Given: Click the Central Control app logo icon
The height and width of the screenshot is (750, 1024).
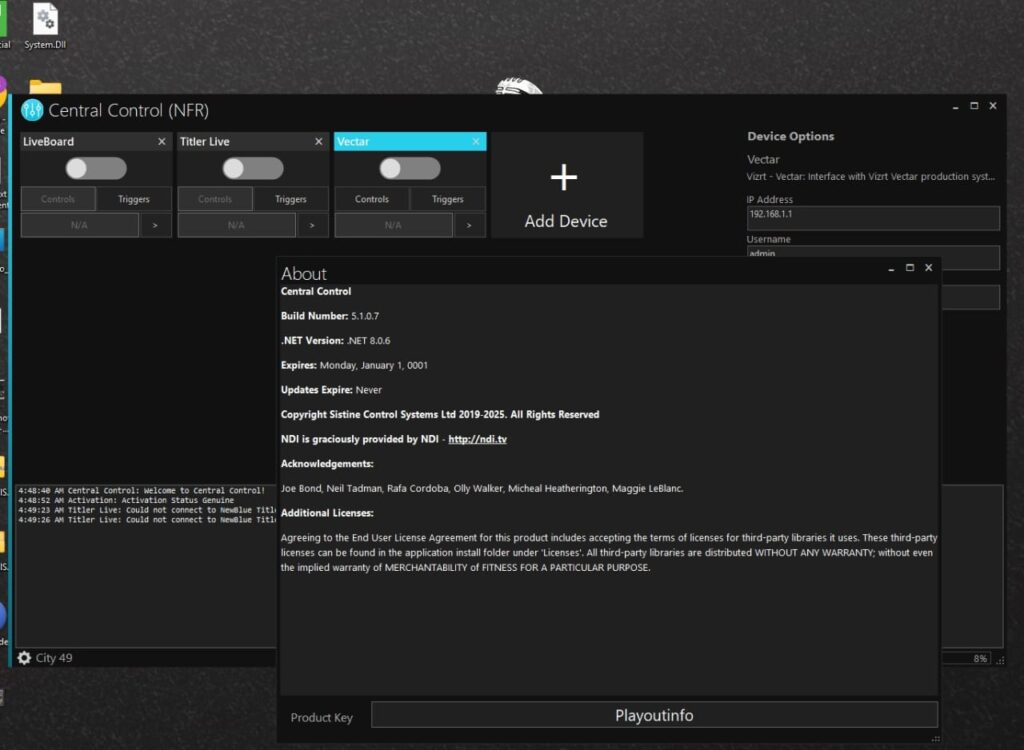Looking at the screenshot, I should 32,110.
